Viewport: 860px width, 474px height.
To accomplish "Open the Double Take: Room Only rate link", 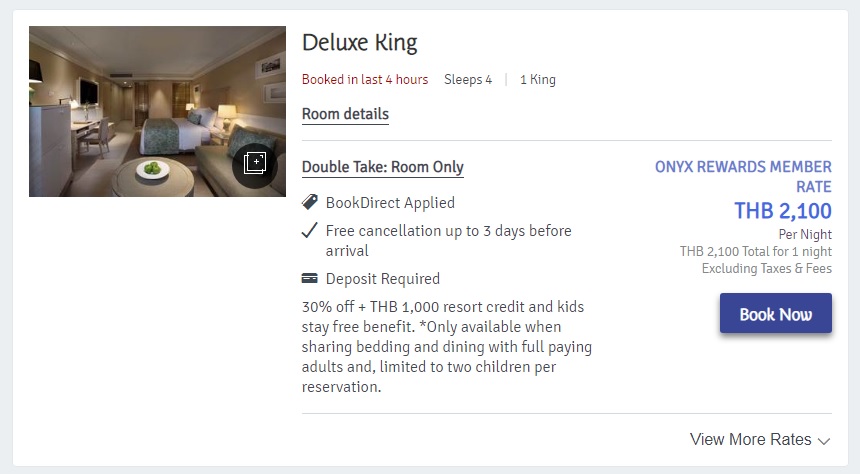I will (383, 167).
